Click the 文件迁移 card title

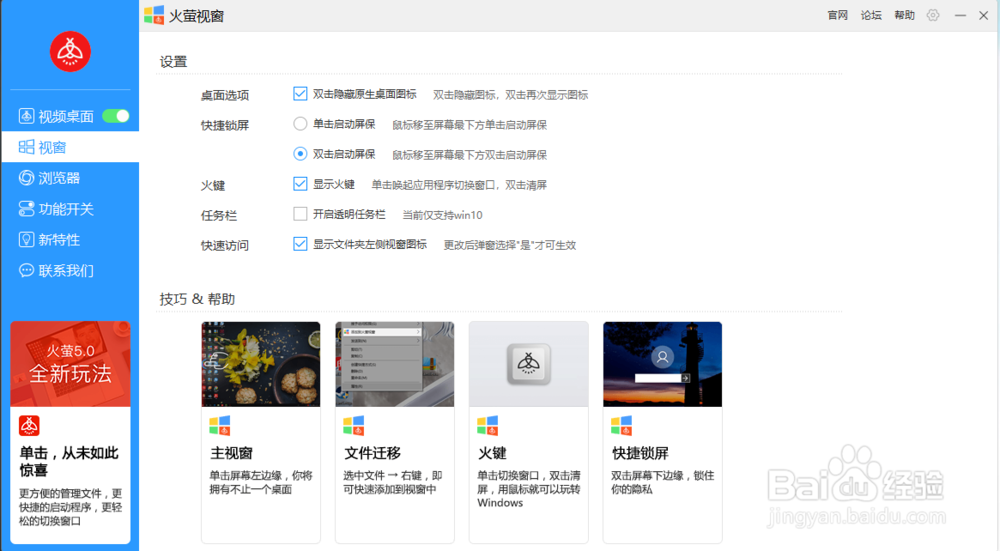point(372,453)
